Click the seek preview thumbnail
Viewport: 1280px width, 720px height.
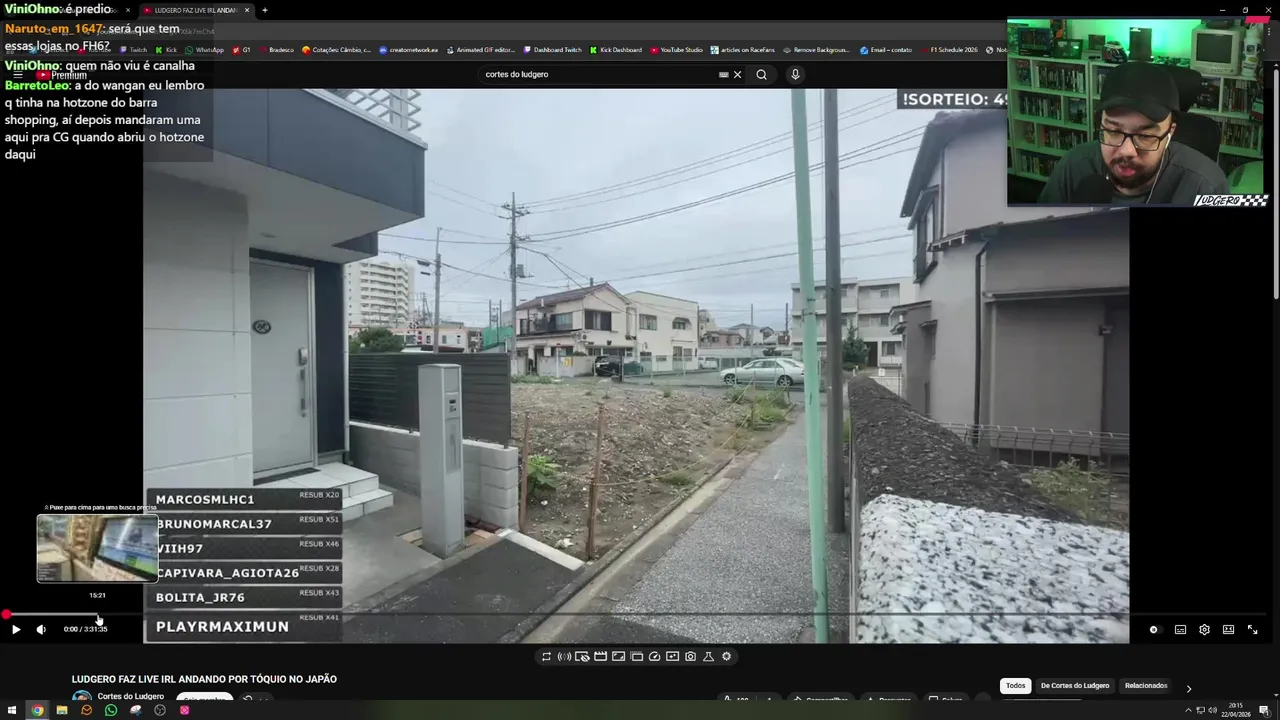[x=97, y=548]
